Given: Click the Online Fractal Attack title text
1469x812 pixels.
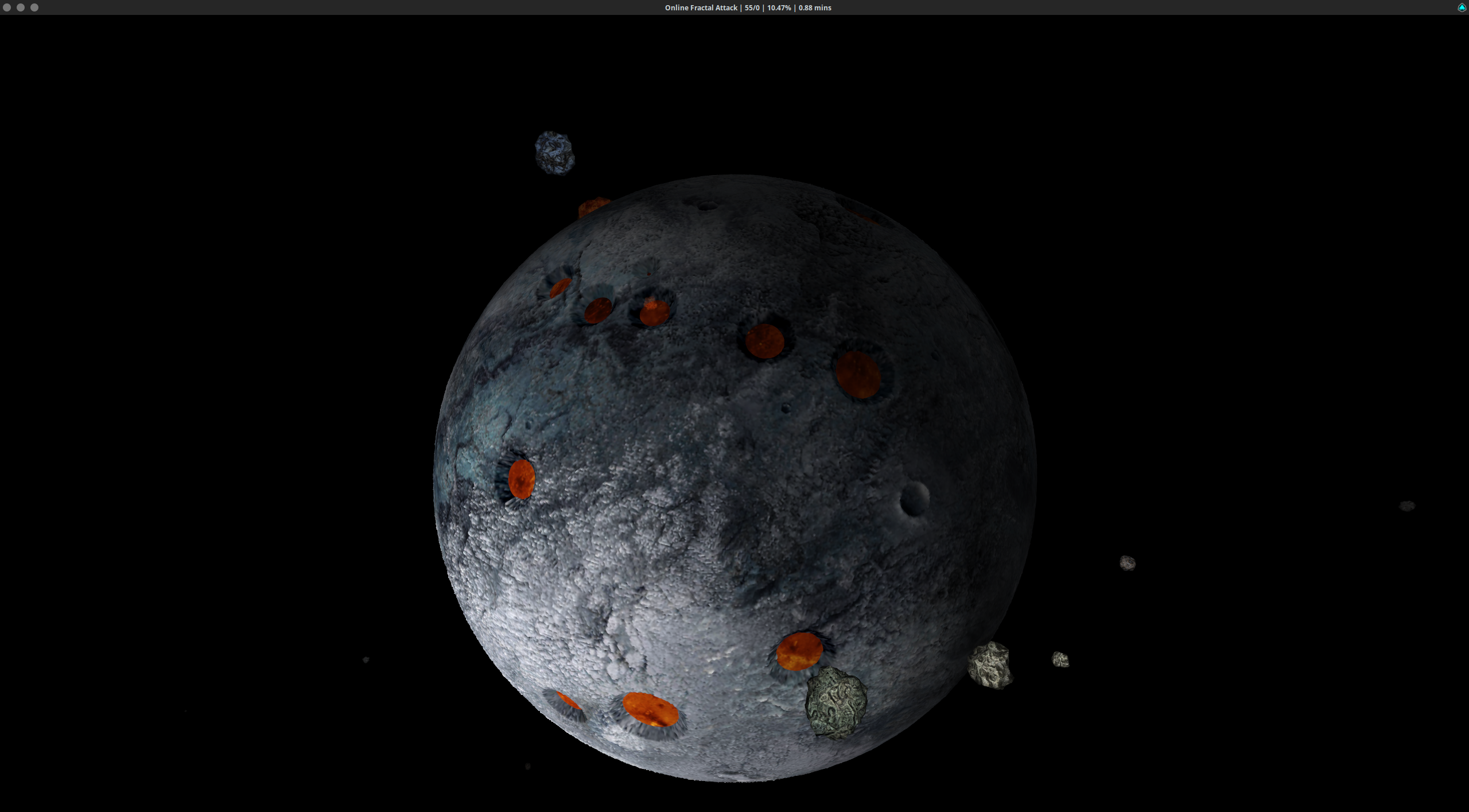Looking at the screenshot, I should click(701, 7).
